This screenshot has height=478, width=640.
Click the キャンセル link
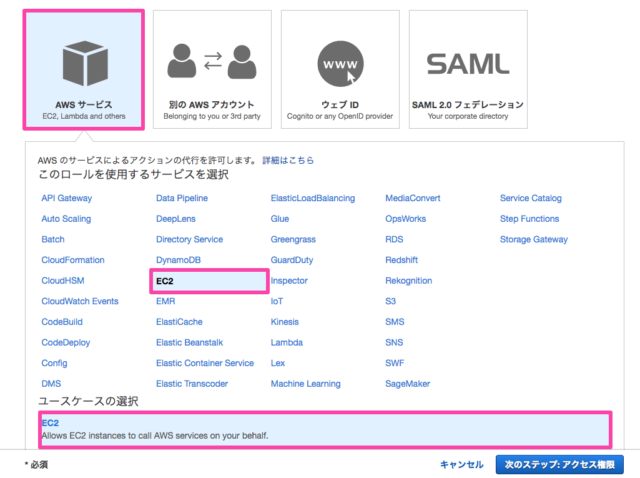(x=462, y=465)
